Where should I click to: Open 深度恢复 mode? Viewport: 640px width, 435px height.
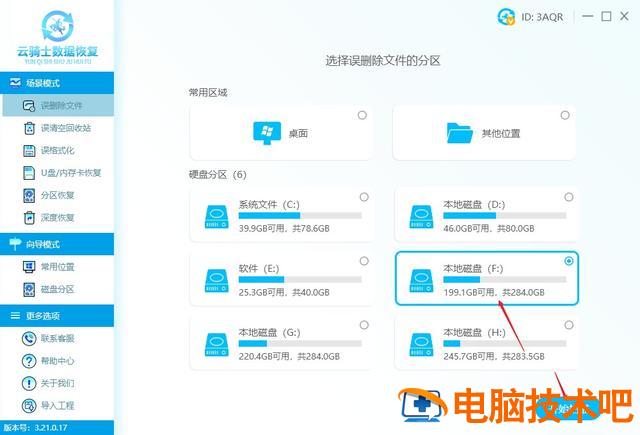coord(58,218)
